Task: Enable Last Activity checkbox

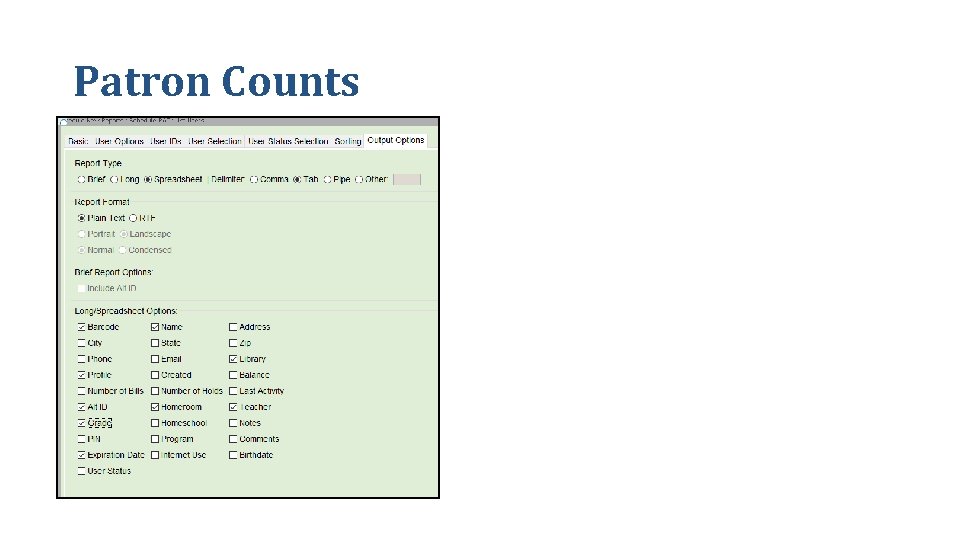Action: pyautogui.click(x=233, y=391)
